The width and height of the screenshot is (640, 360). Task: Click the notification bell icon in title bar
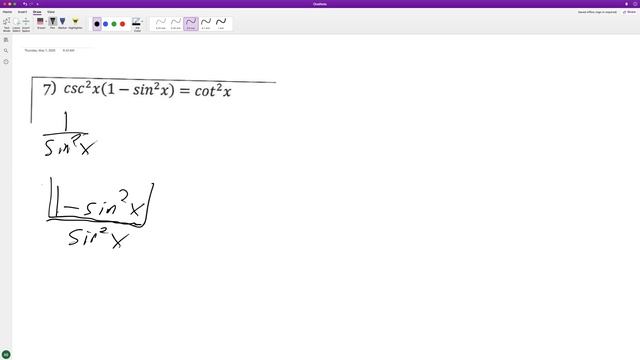pyautogui.click(x=626, y=4)
